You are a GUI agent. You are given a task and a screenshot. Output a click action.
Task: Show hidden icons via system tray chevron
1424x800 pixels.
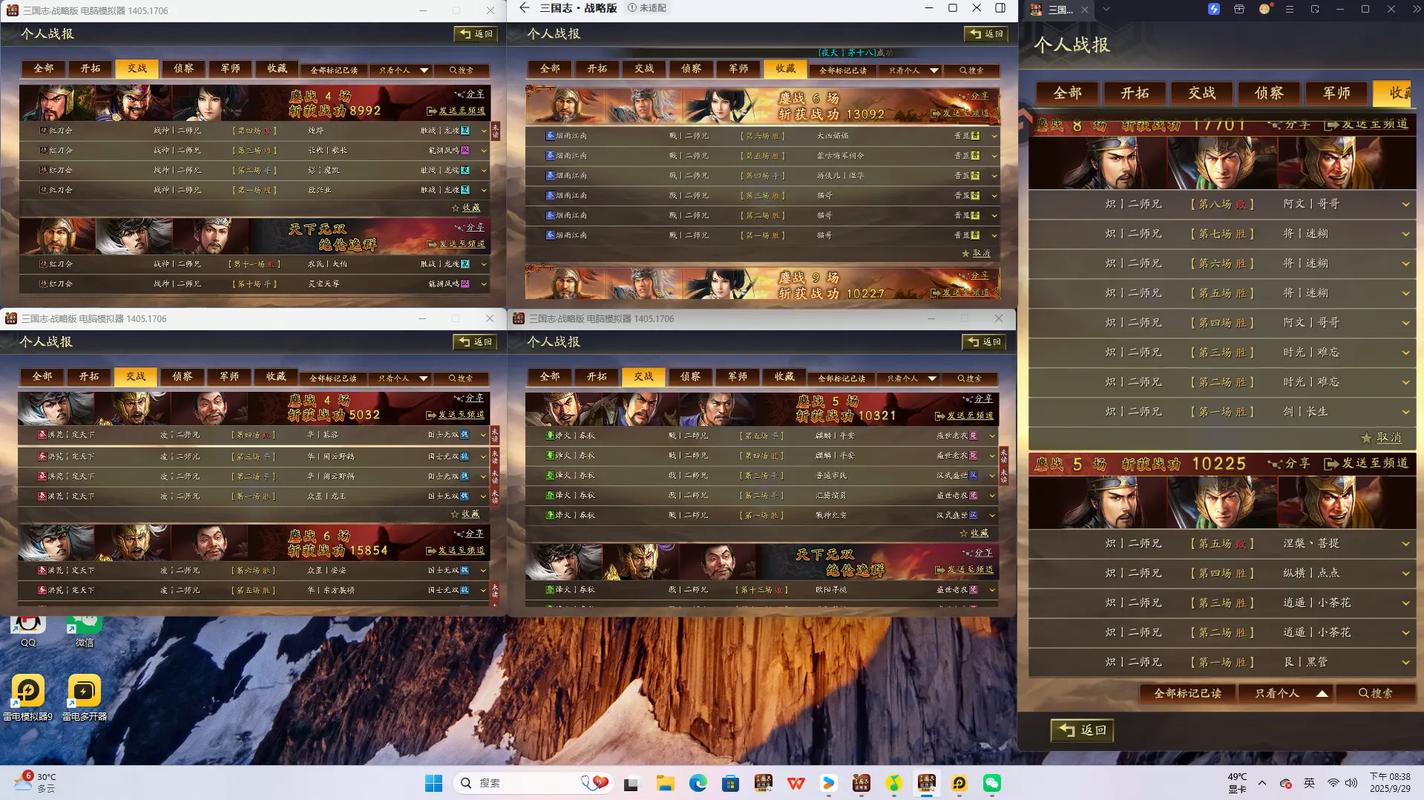pos(1262,783)
